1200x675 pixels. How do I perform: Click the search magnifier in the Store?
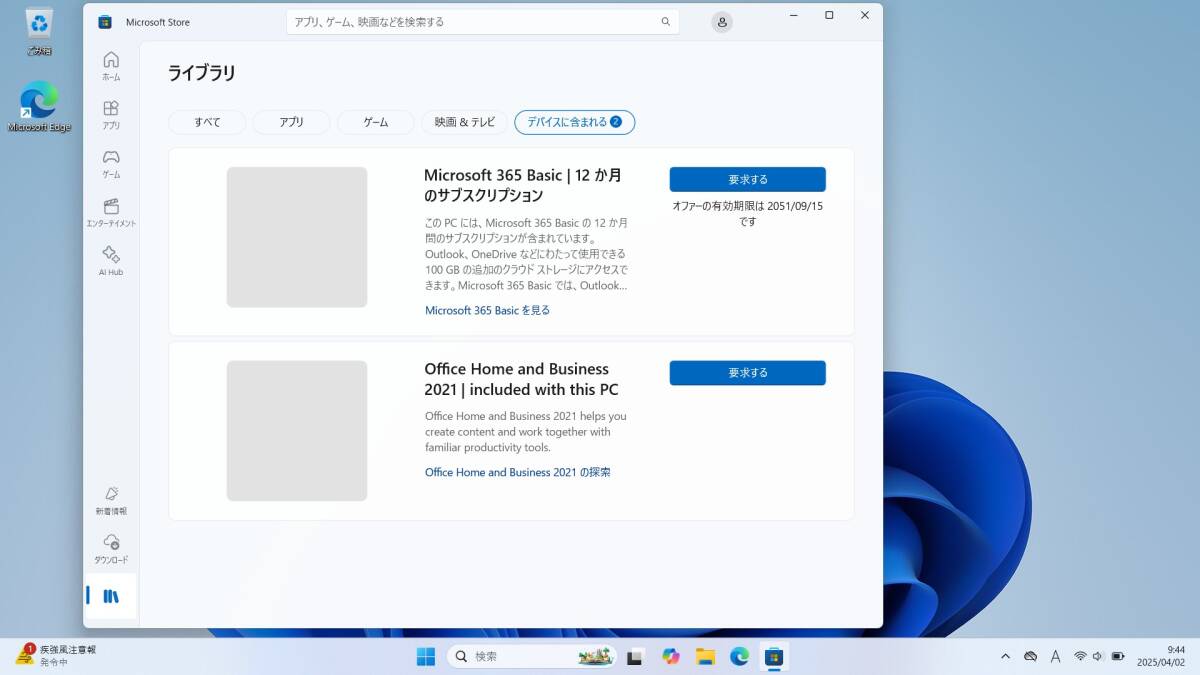tap(666, 22)
